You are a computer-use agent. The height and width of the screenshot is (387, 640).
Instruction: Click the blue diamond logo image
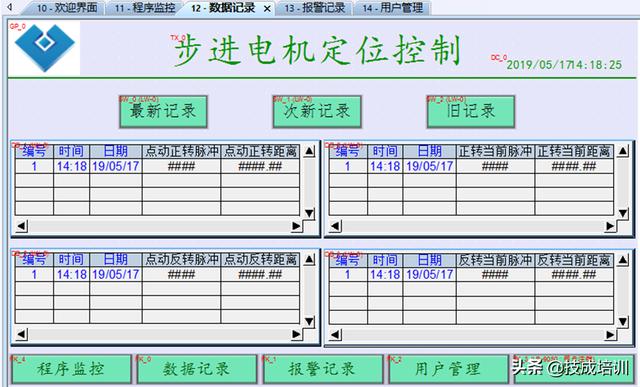[44, 47]
